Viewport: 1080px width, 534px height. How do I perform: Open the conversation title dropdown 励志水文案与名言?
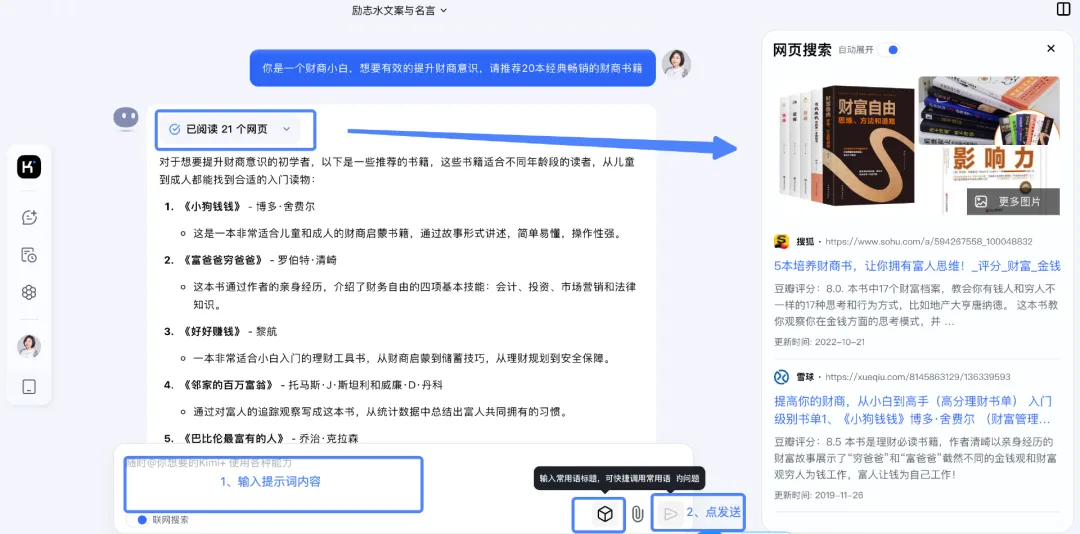(399, 10)
